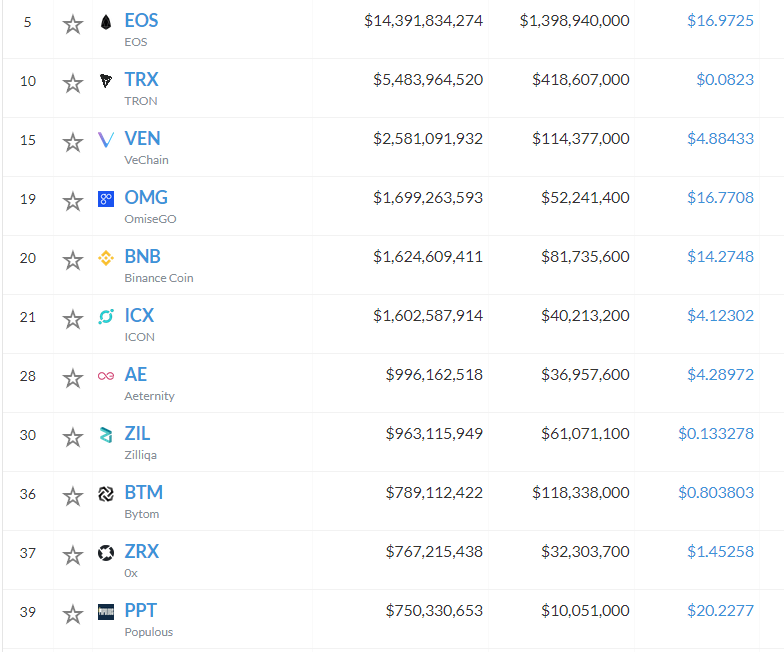This screenshot has width=784, height=652.
Task: Select EOS volume $1,398,940,000
Action: [x=574, y=20]
